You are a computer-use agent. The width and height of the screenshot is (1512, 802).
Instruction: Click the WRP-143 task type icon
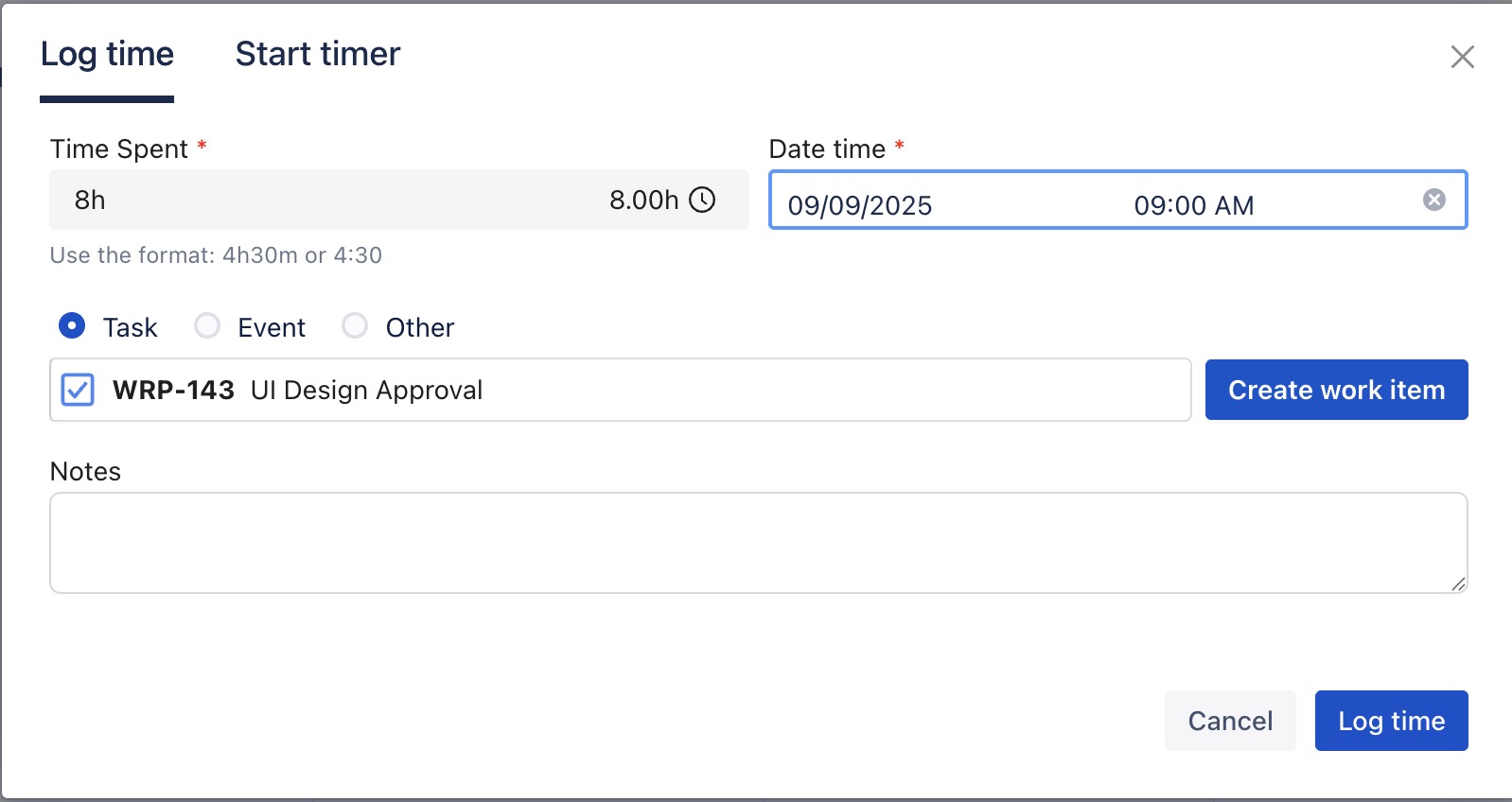tap(78, 390)
